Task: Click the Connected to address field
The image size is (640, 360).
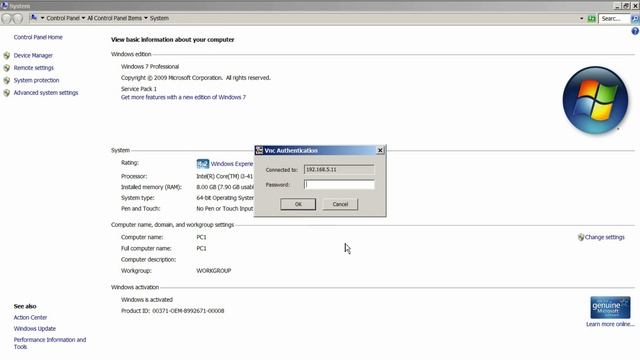Action: point(339,169)
